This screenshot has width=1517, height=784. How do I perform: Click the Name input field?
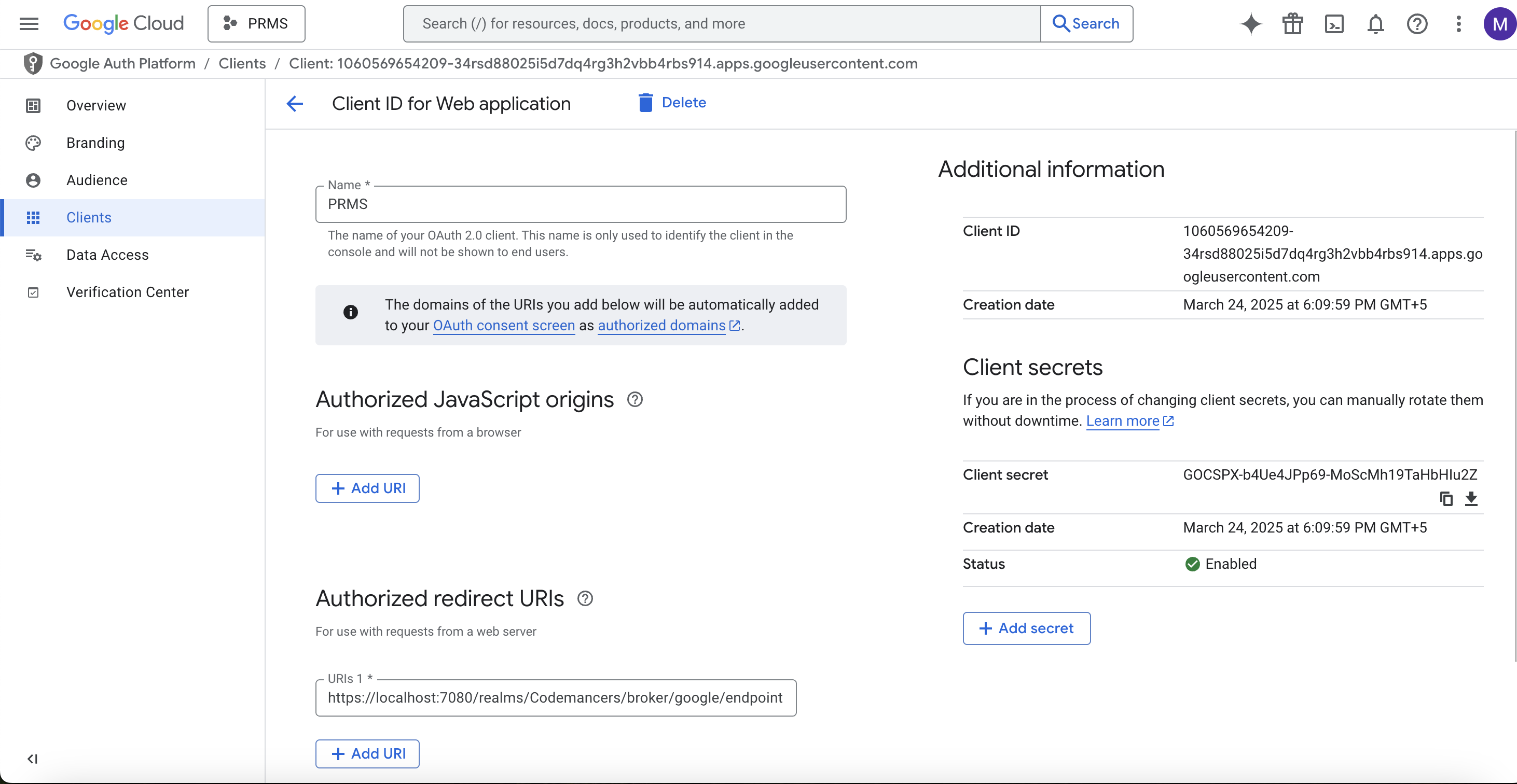point(581,204)
